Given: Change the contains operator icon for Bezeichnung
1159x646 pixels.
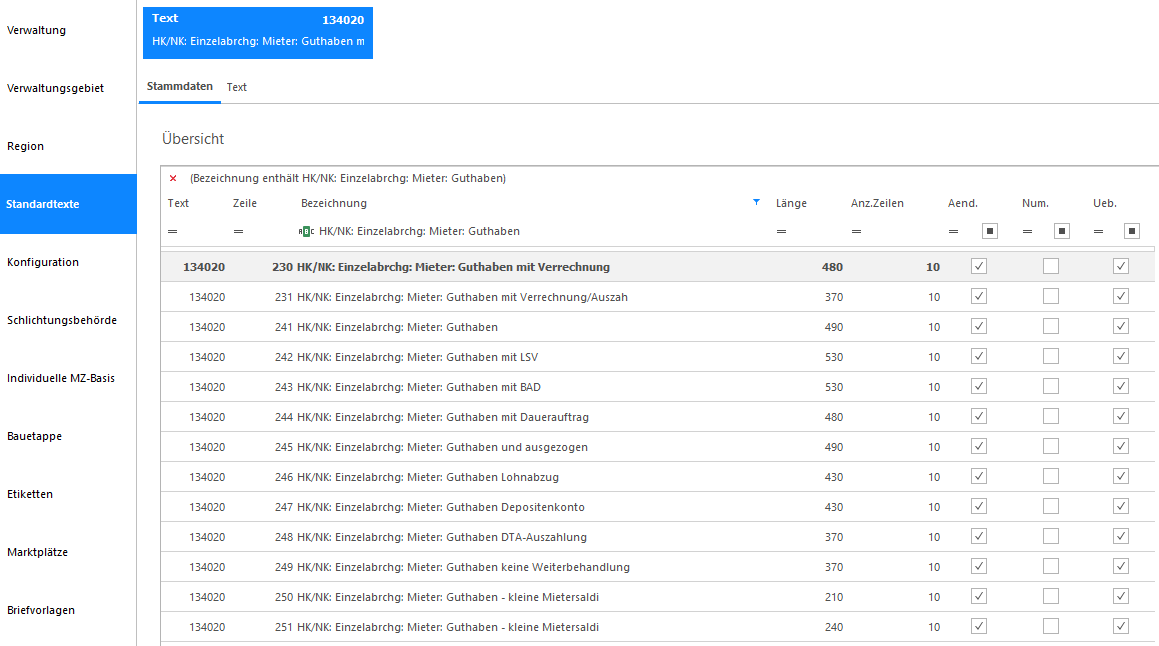Looking at the screenshot, I should pos(306,231).
